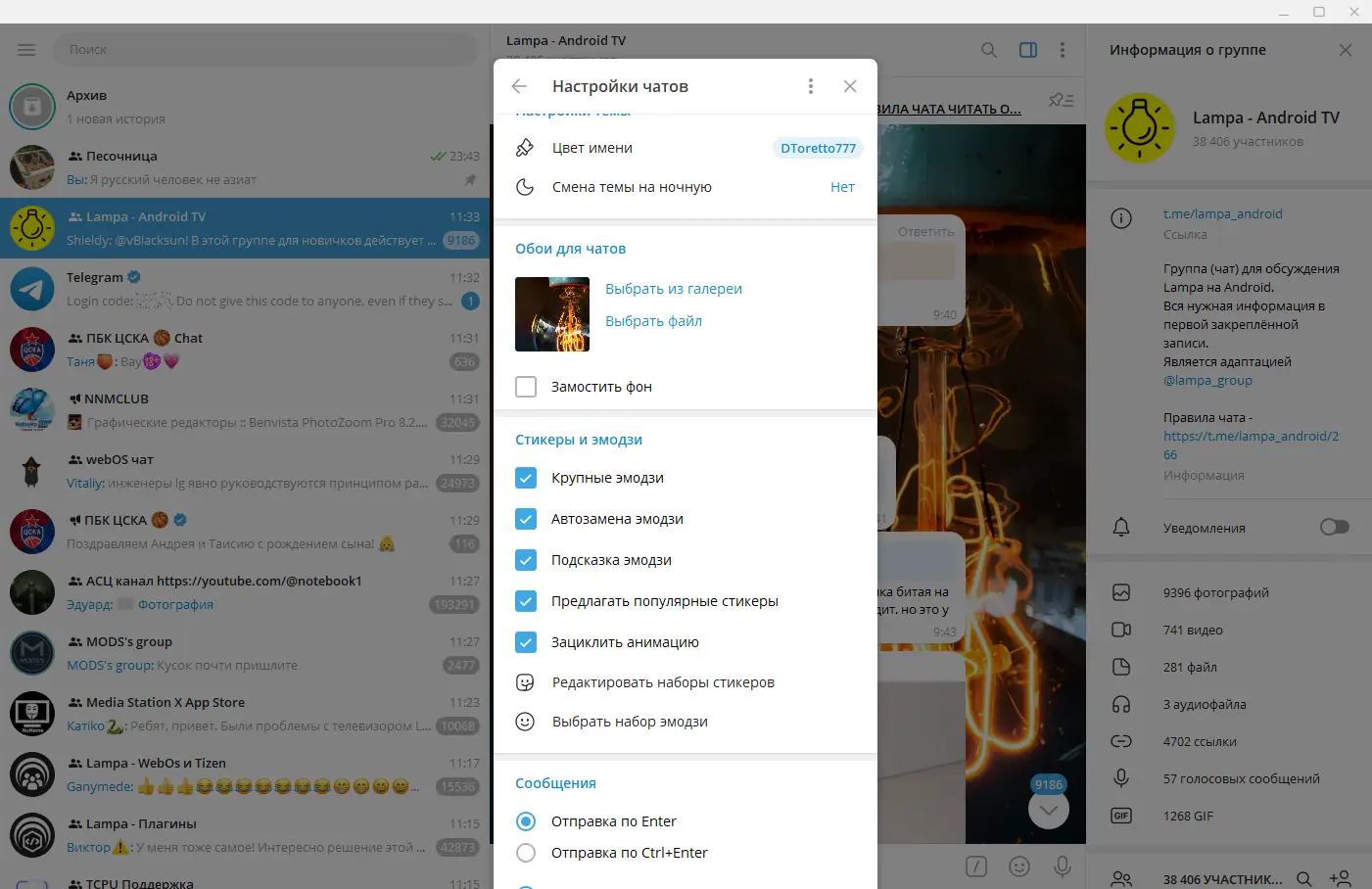Viewport: 1372px width, 889px height.
Task: Uncheck loop animation option
Action: click(x=526, y=642)
